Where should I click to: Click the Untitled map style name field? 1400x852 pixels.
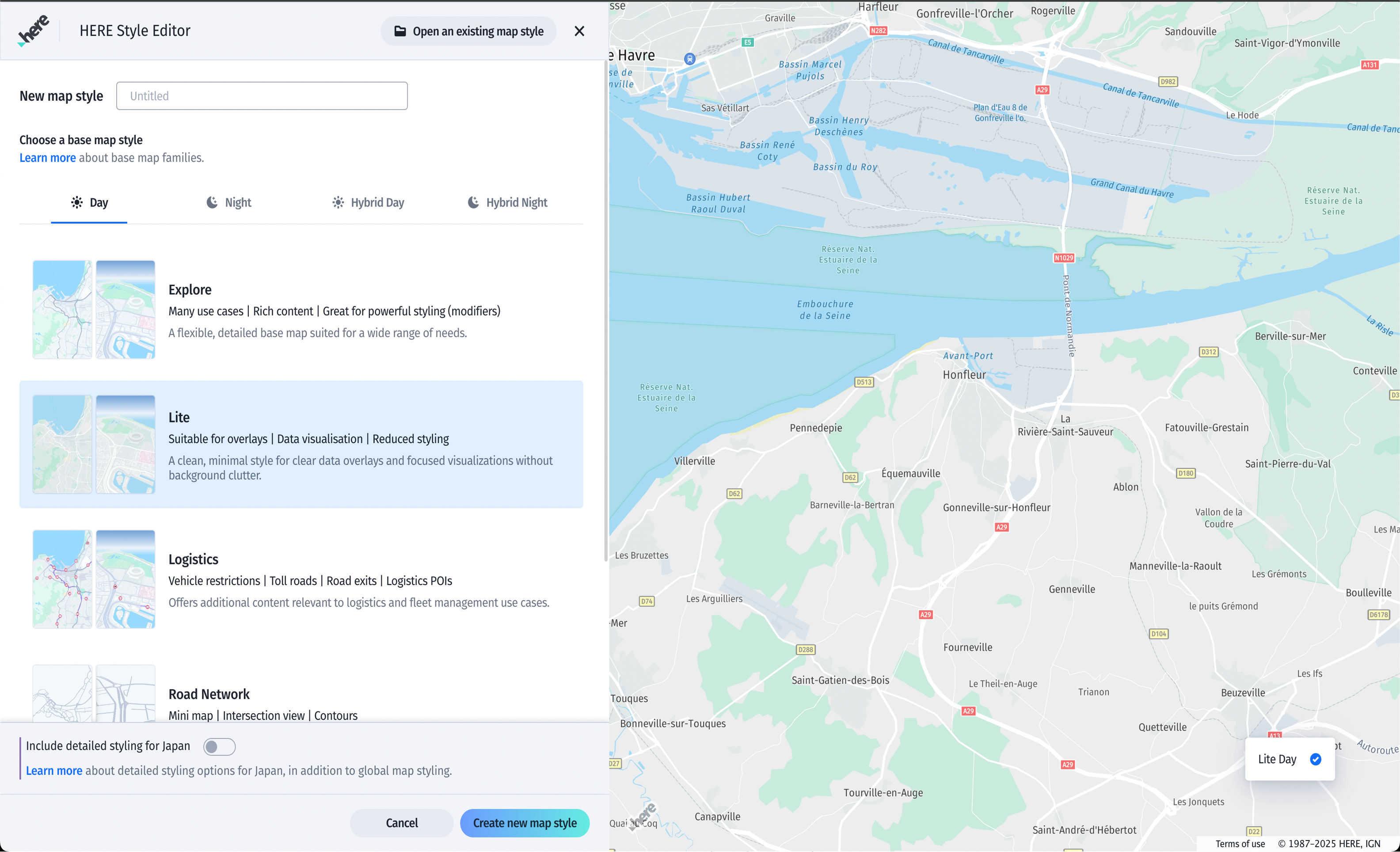(x=261, y=96)
